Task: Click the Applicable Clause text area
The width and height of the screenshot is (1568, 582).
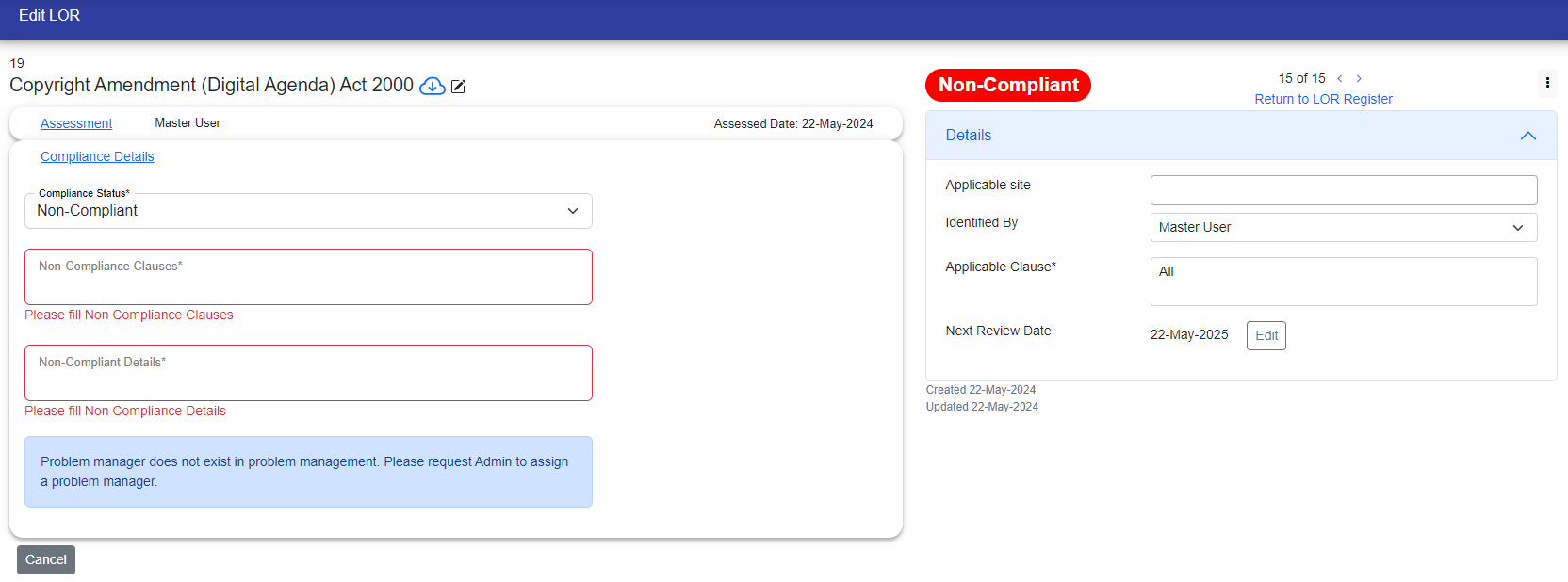Action: pyautogui.click(x=1343, y=282)
